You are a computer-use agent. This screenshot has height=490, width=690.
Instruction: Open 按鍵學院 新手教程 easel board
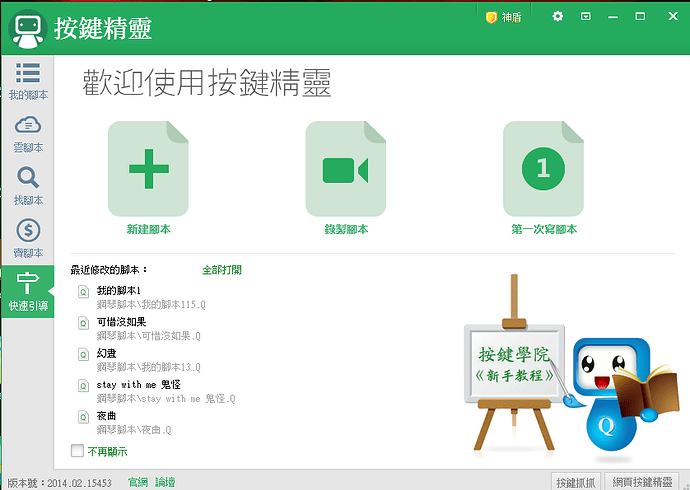click(x=514, y=365)
